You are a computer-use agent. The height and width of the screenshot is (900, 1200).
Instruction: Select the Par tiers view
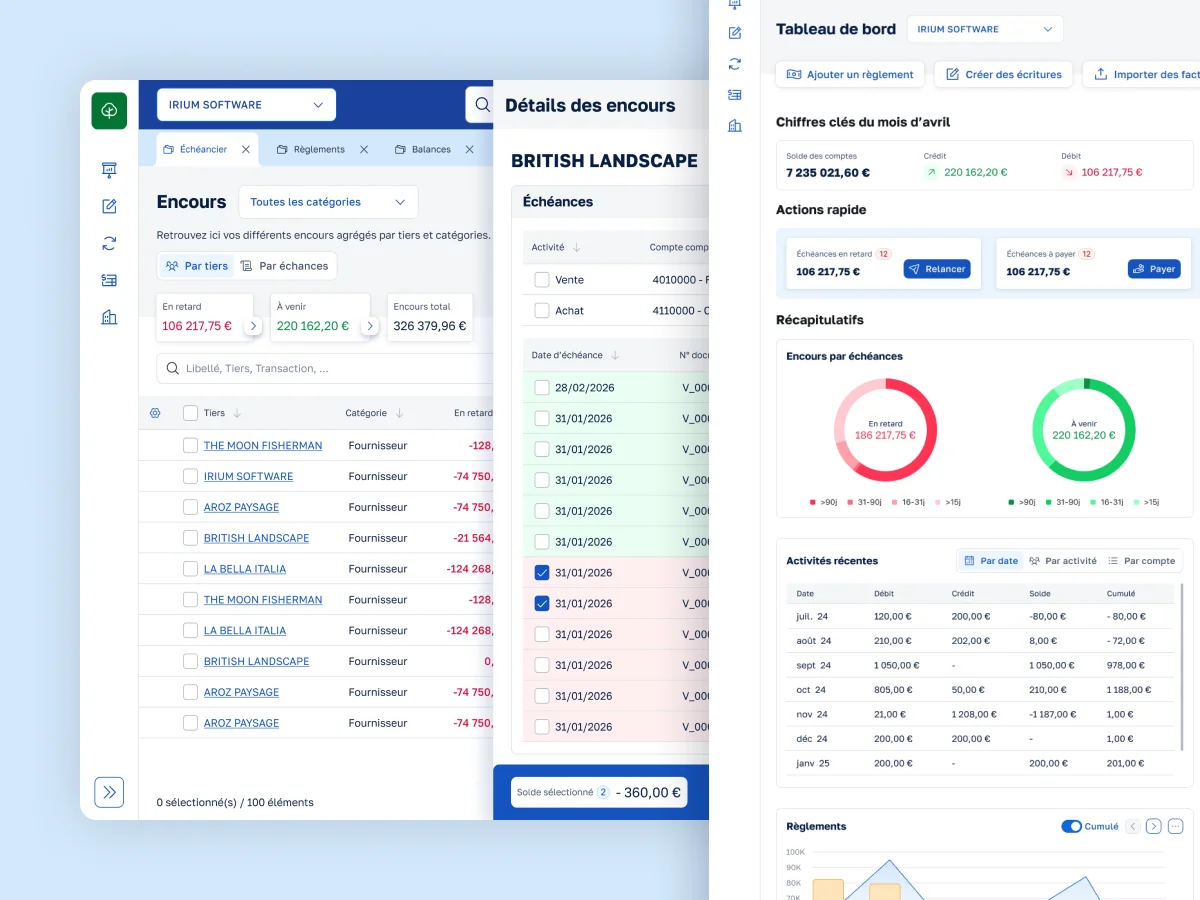pos(196,266)
